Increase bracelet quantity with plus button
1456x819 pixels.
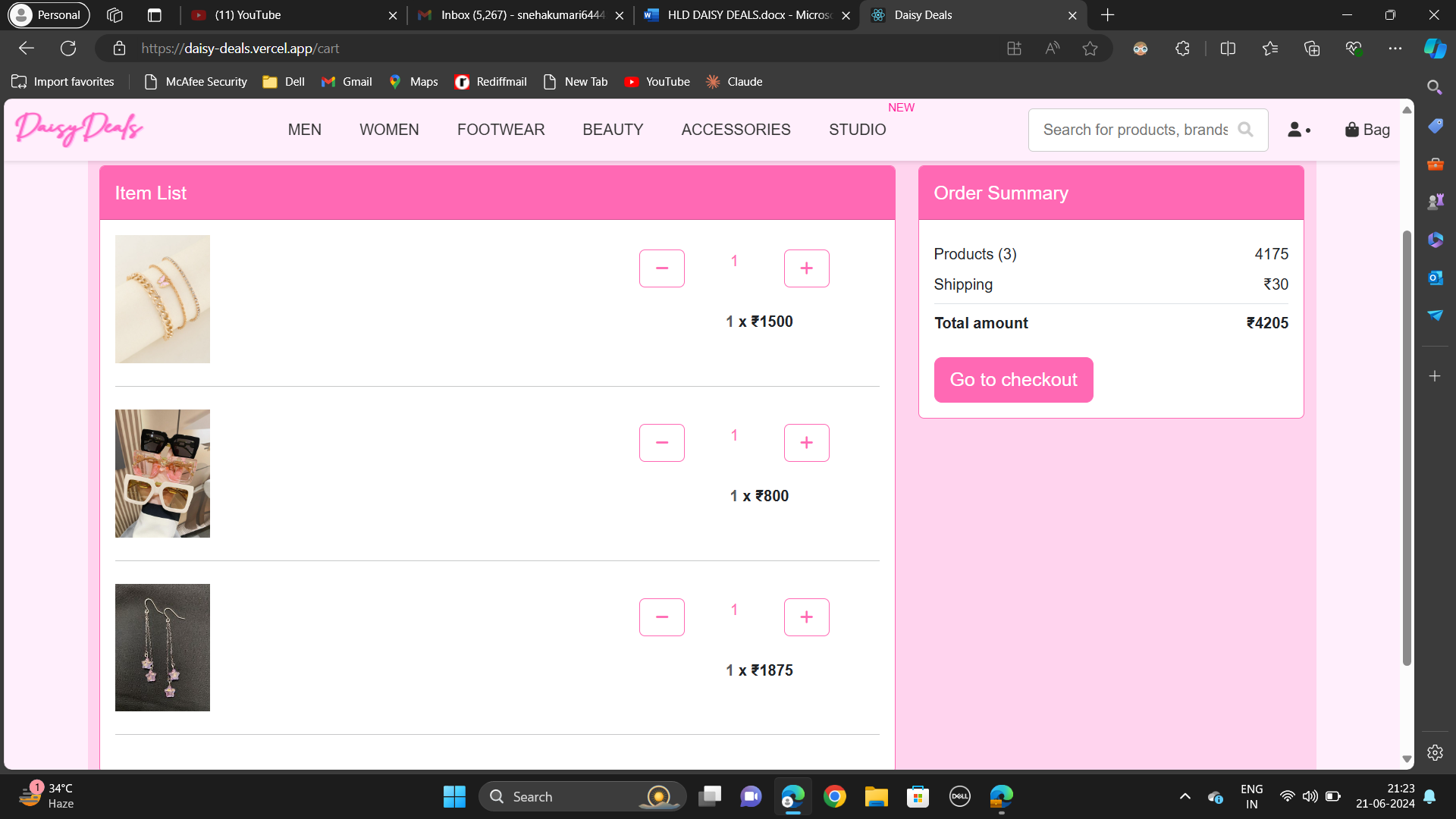click(806, 268)
